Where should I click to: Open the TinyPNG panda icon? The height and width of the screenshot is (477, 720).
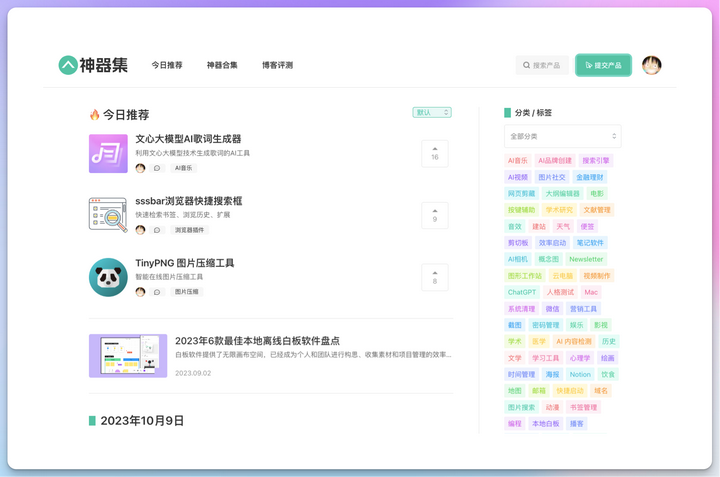[x=108, y=277]
